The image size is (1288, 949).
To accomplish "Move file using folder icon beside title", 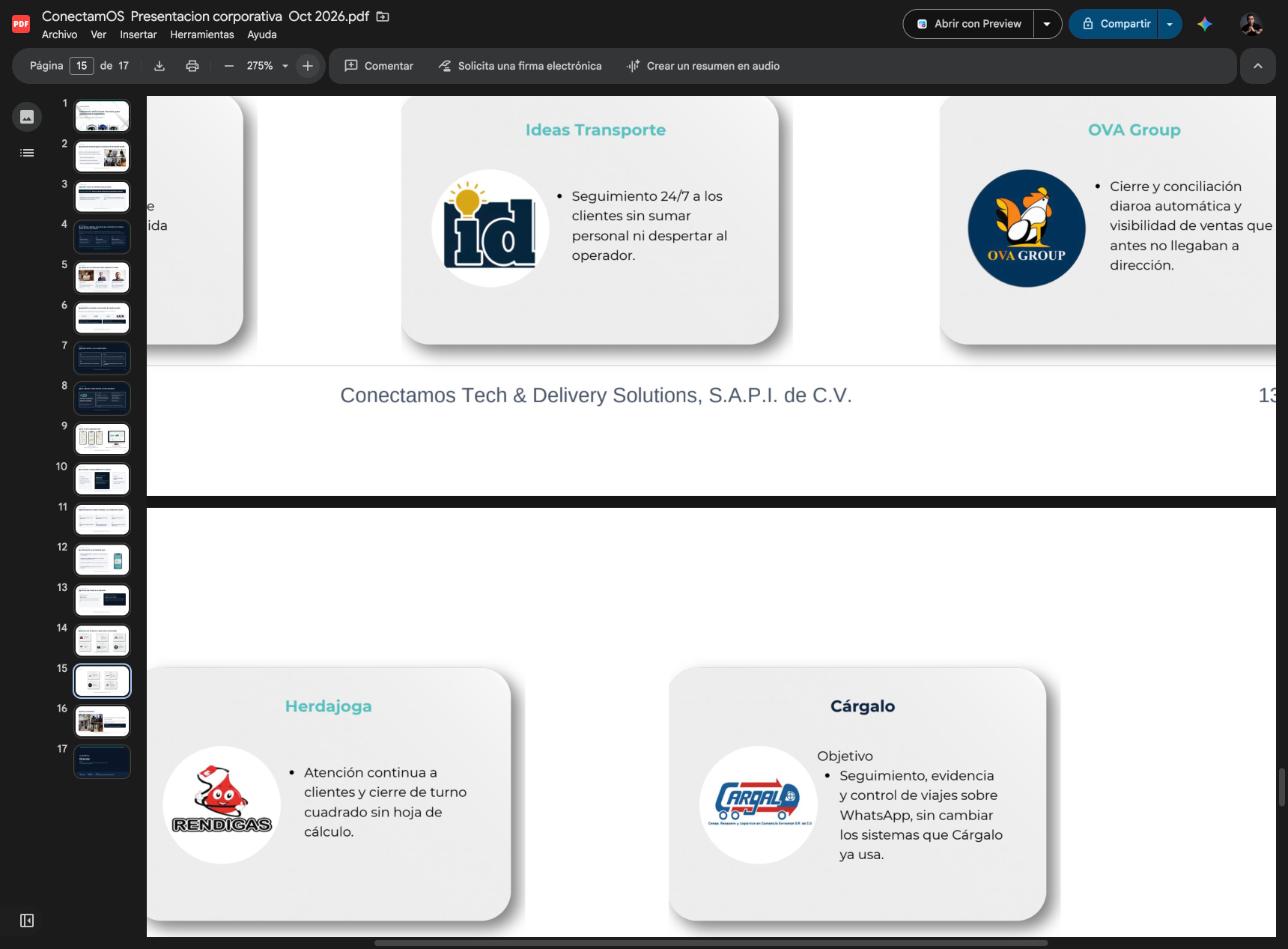I will pyautogui.click(x=382, y=17).
